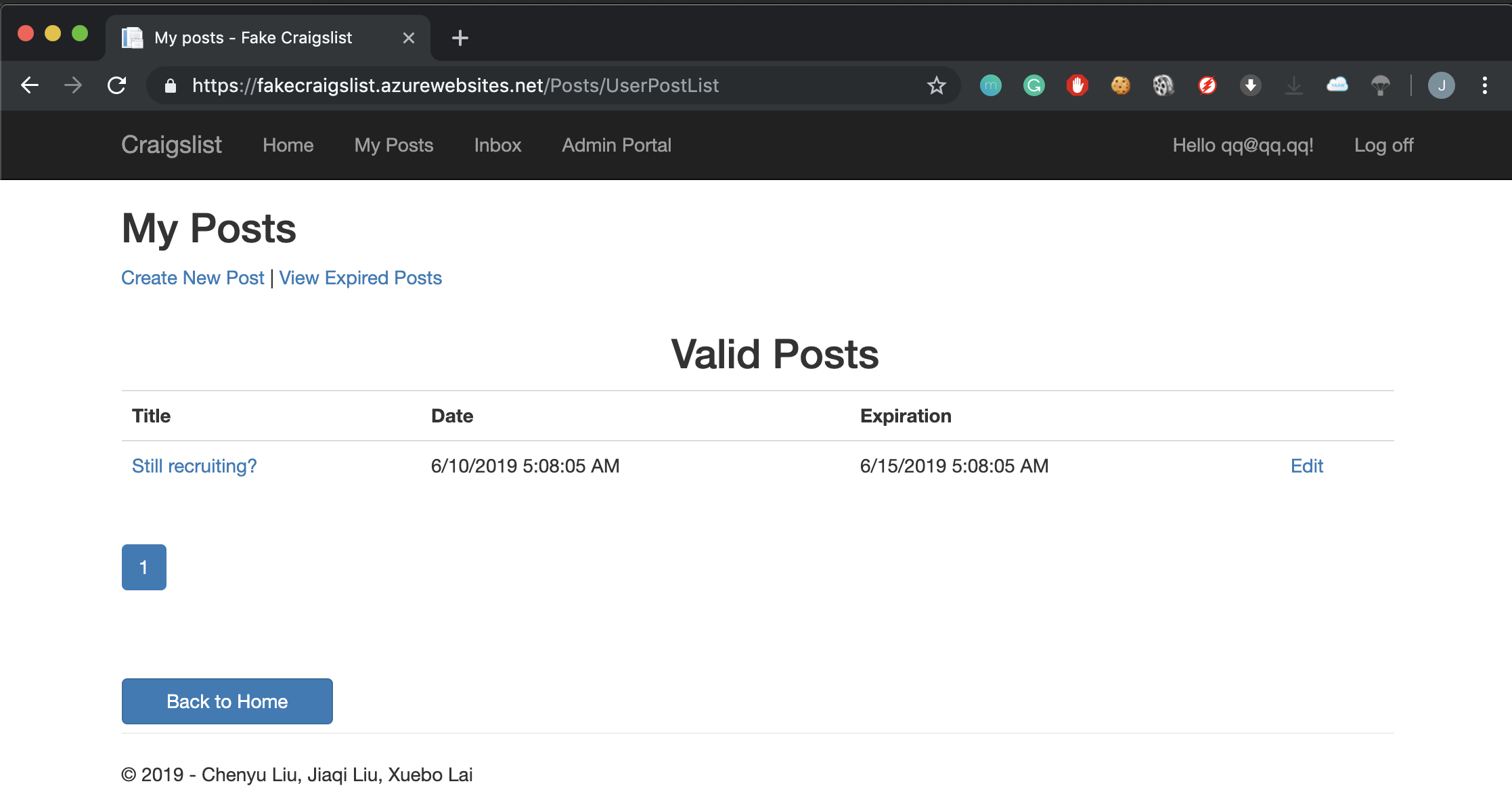This screenshot has width=1512, height=811.
Task: Click the Grammarly extension icon
Action: coord(1033,85)
